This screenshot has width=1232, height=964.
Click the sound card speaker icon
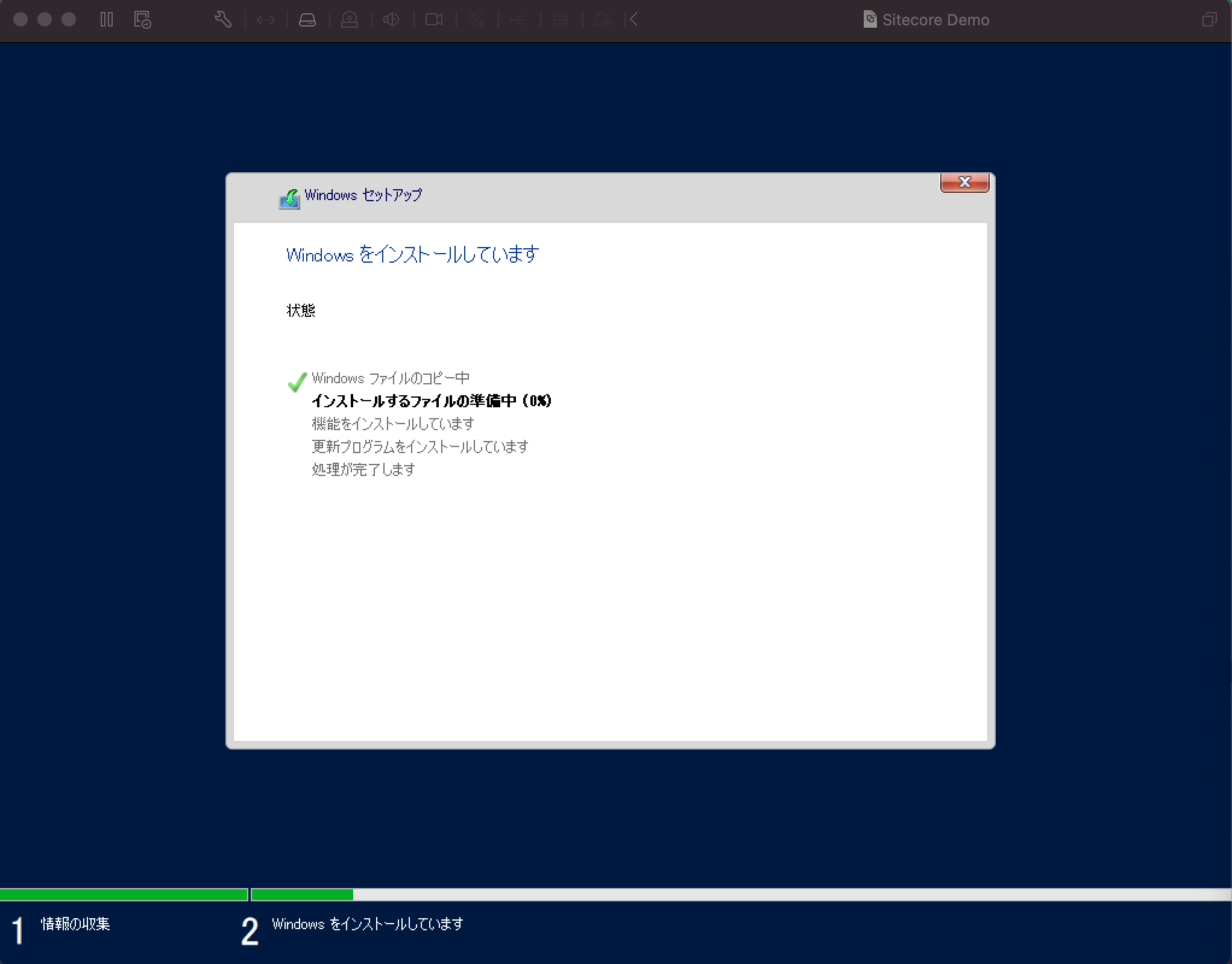coord(391,20)
